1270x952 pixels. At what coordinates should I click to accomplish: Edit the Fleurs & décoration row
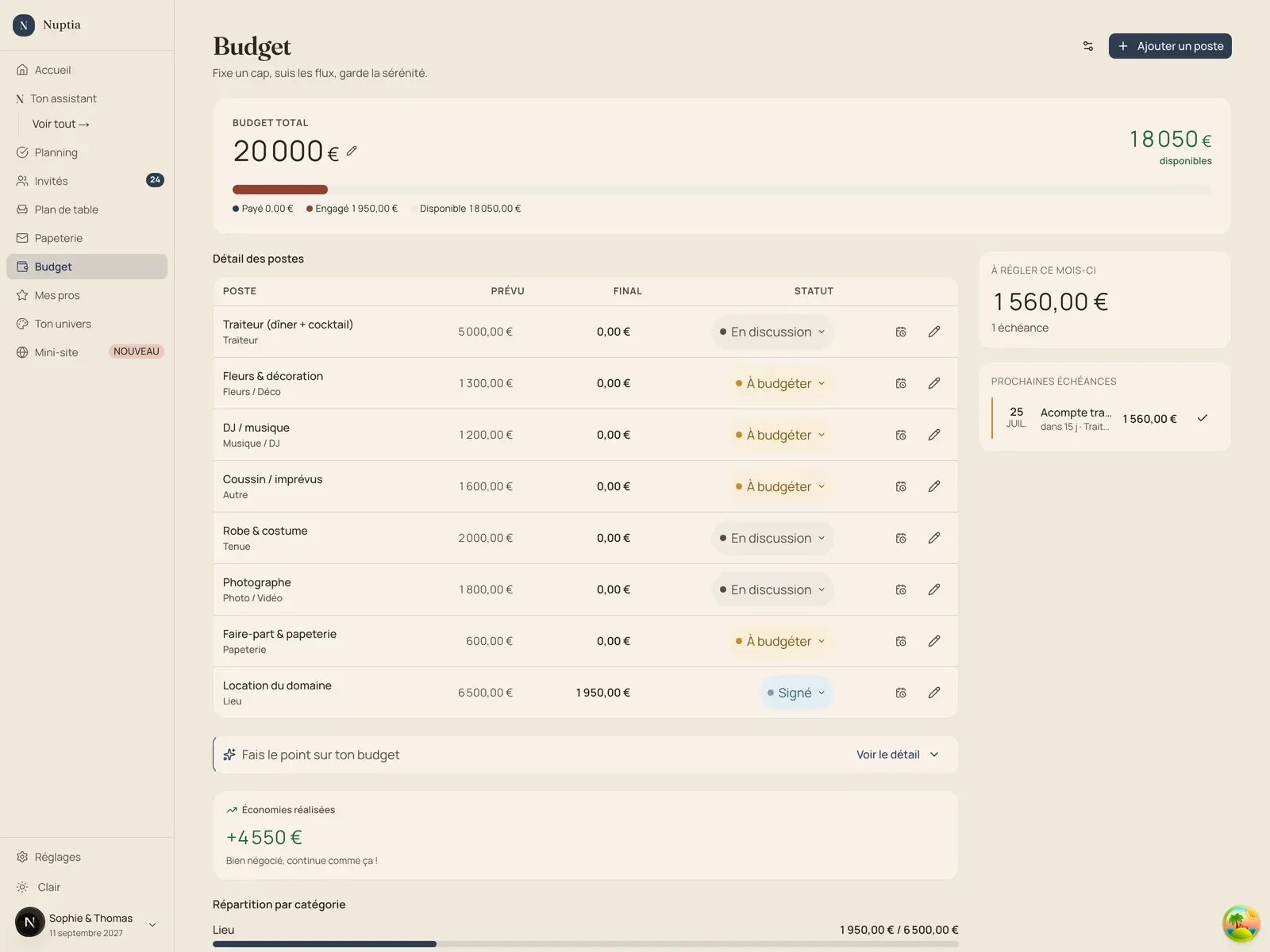point(934,383)
